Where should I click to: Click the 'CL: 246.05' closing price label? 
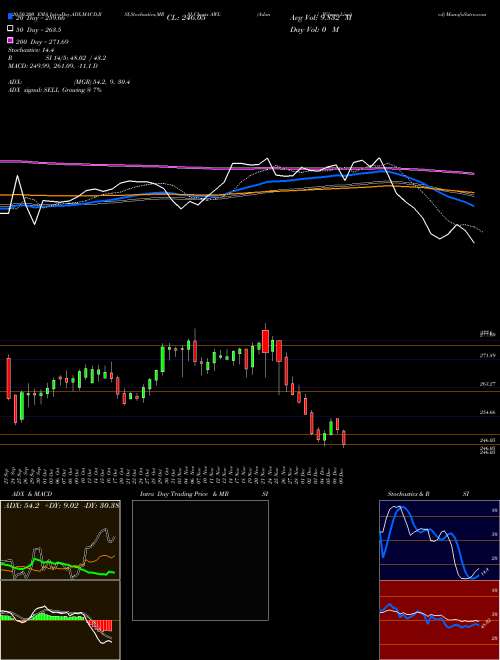click(x=186, y=18)
